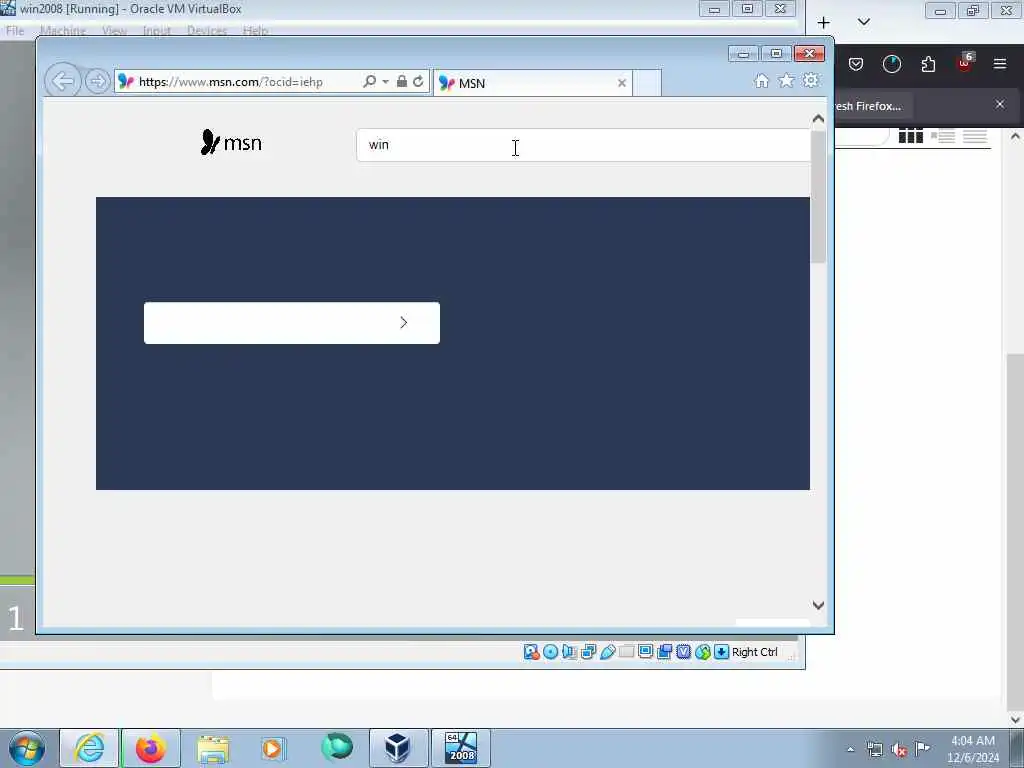Close the MSN tab in Internet Explorer

tap(622, 83)
